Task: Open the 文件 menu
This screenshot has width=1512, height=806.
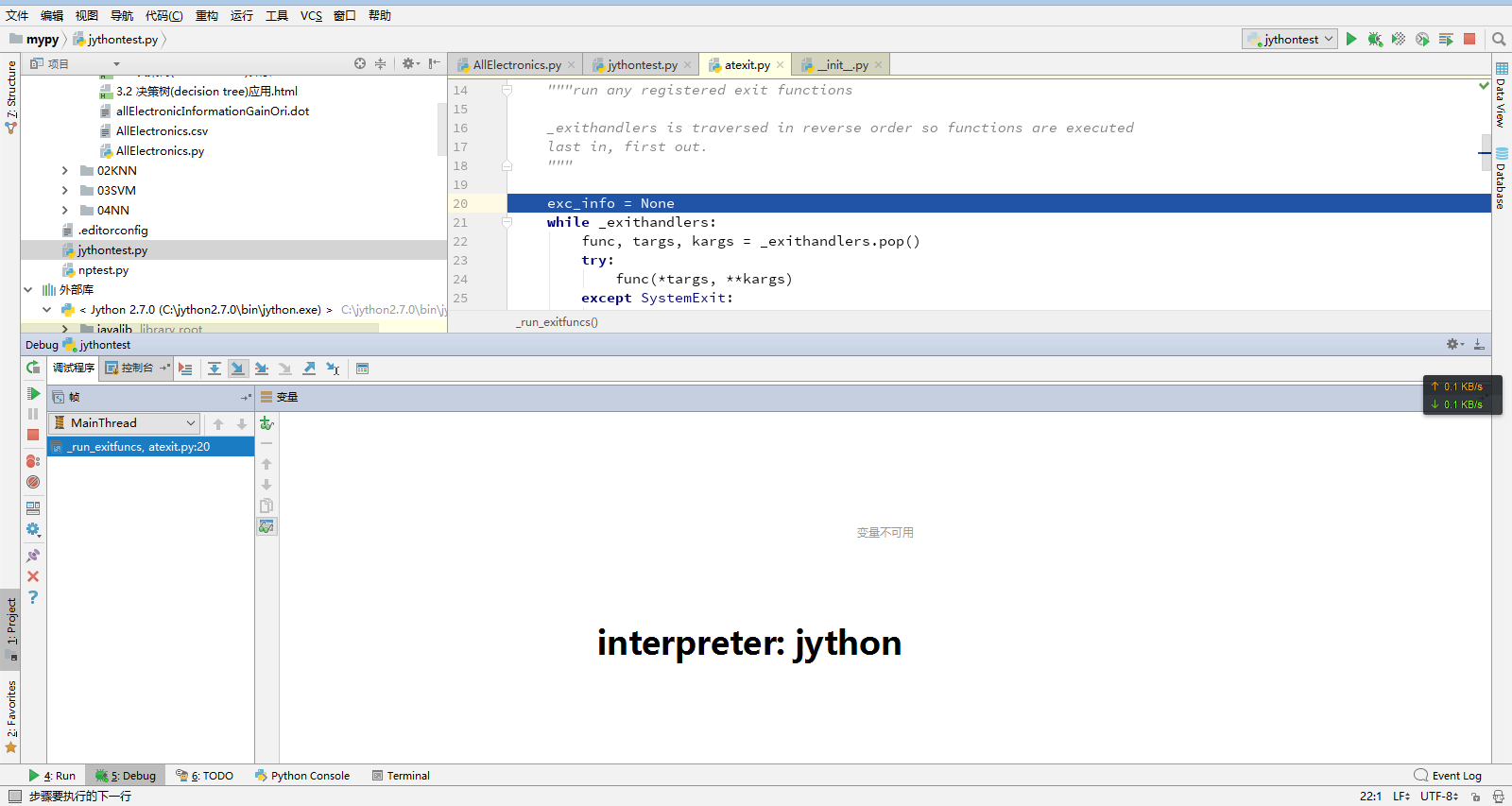Action: (17, 15)
